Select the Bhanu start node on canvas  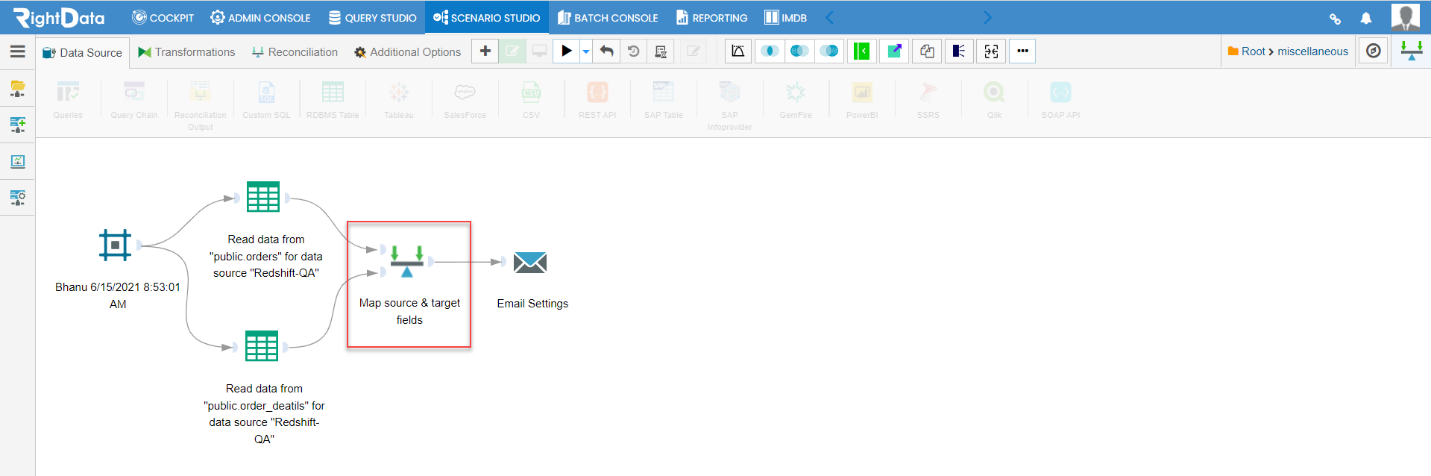point(116,244)
